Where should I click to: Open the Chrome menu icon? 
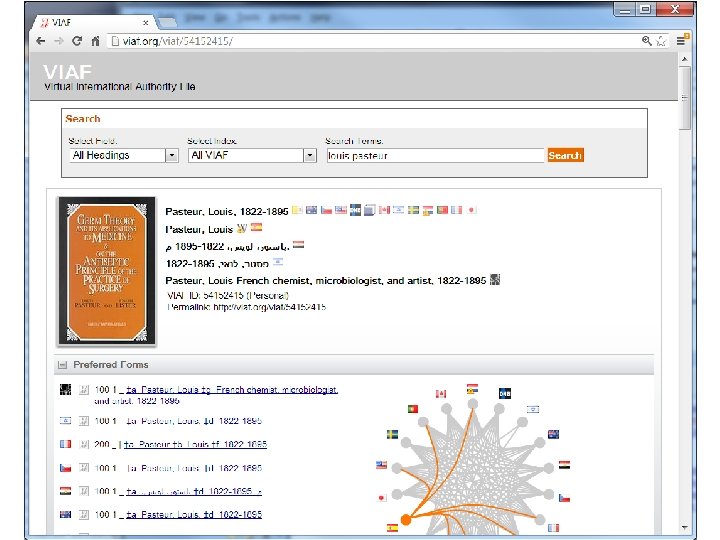(x=681, y=41)
